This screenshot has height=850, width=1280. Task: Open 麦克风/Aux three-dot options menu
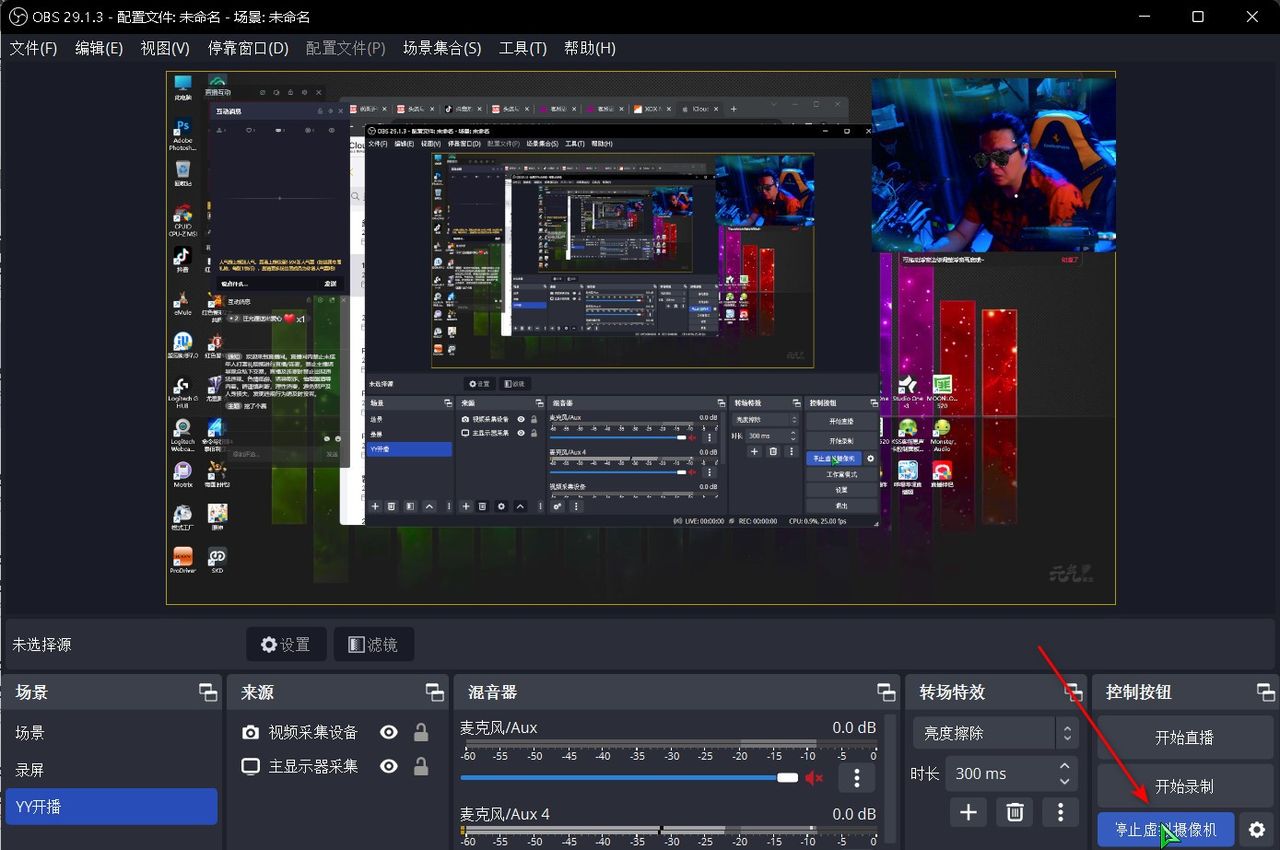856,777
